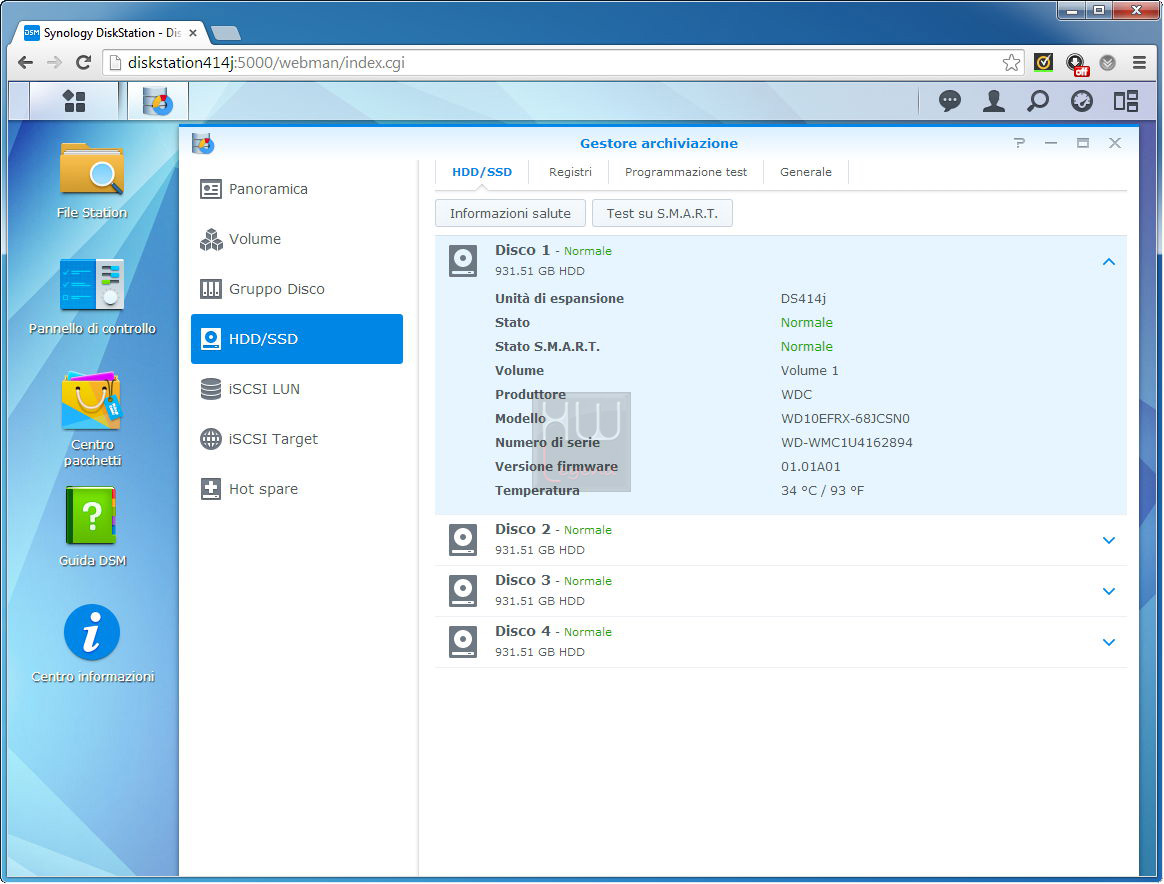
Task: Select Gruppo Disco in the sidebar
Action: tap(297, 289)
